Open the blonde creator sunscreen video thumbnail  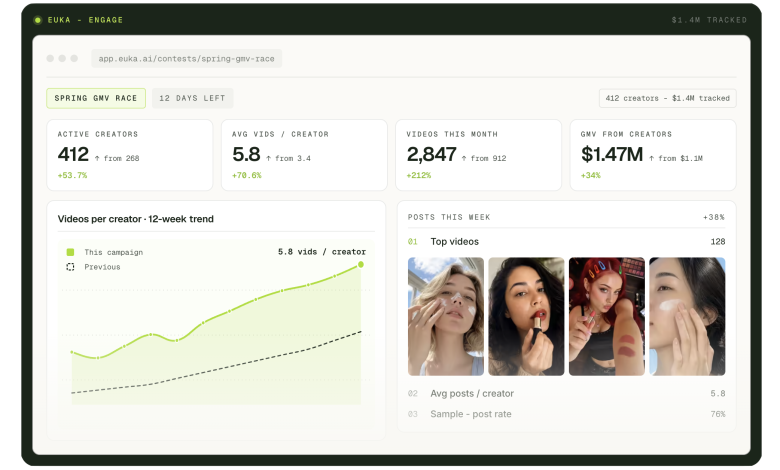pos(446,316)
